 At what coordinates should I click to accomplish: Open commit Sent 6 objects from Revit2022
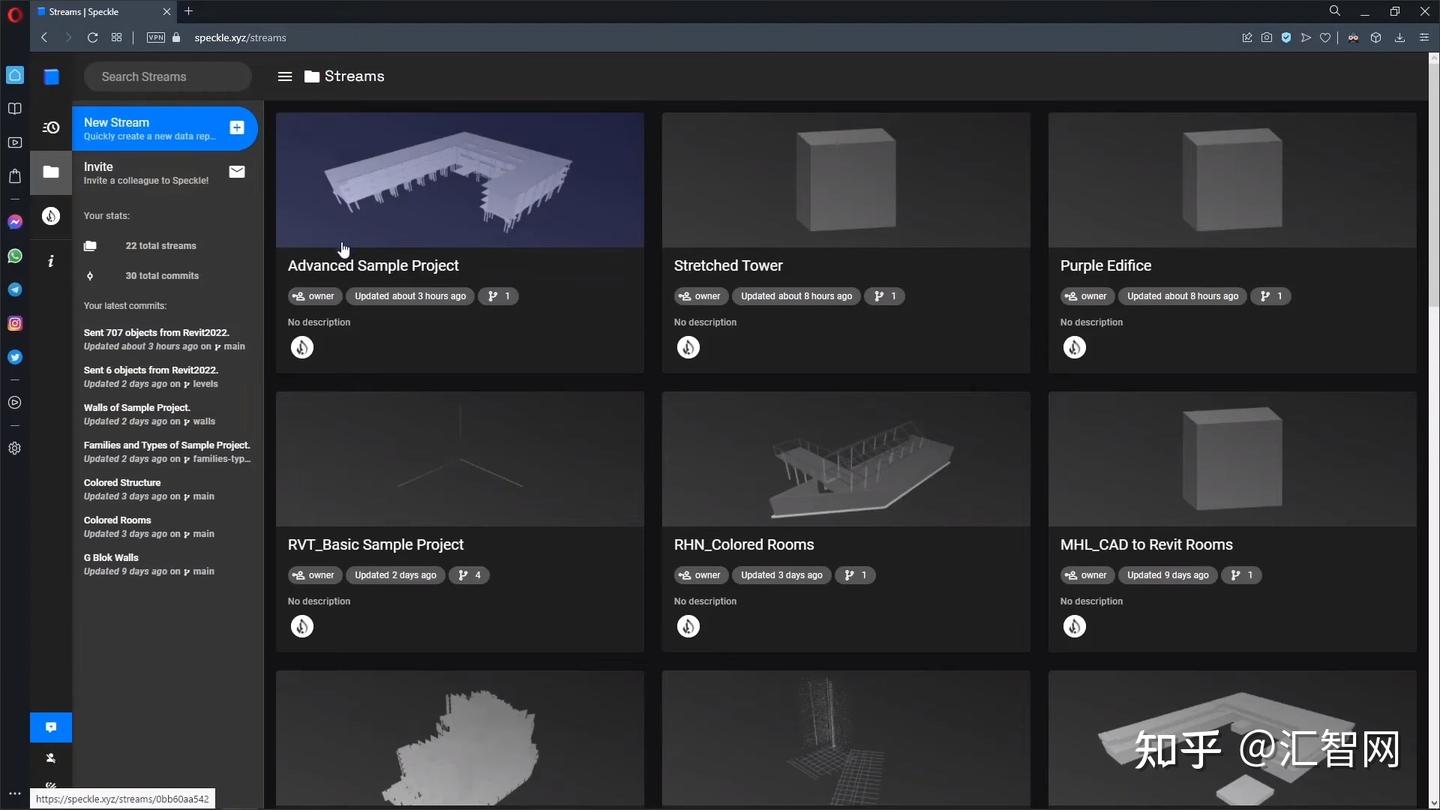(x=151, y=377)
